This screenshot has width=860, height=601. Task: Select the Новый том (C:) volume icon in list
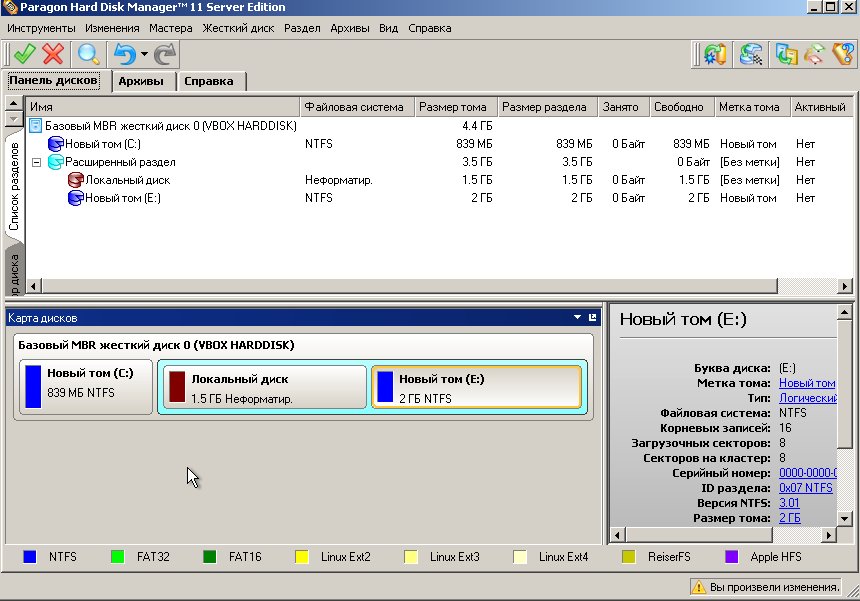click(56, 144)
